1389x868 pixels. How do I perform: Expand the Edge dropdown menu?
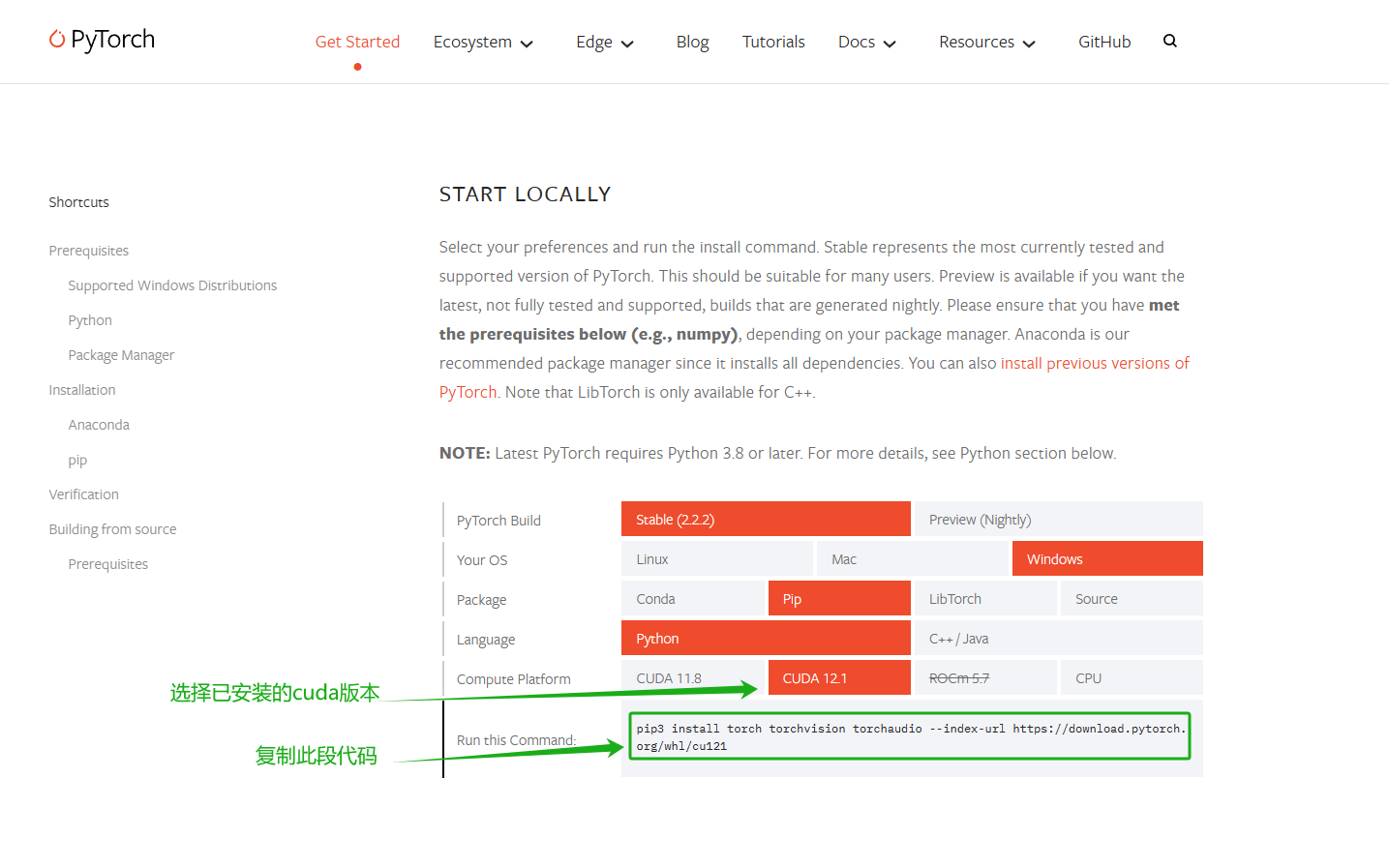tap(605, 42)
